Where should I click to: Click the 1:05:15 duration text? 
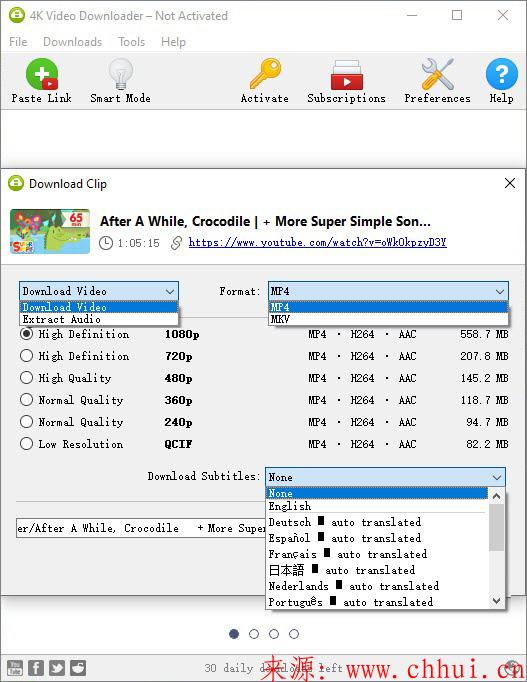138,243
